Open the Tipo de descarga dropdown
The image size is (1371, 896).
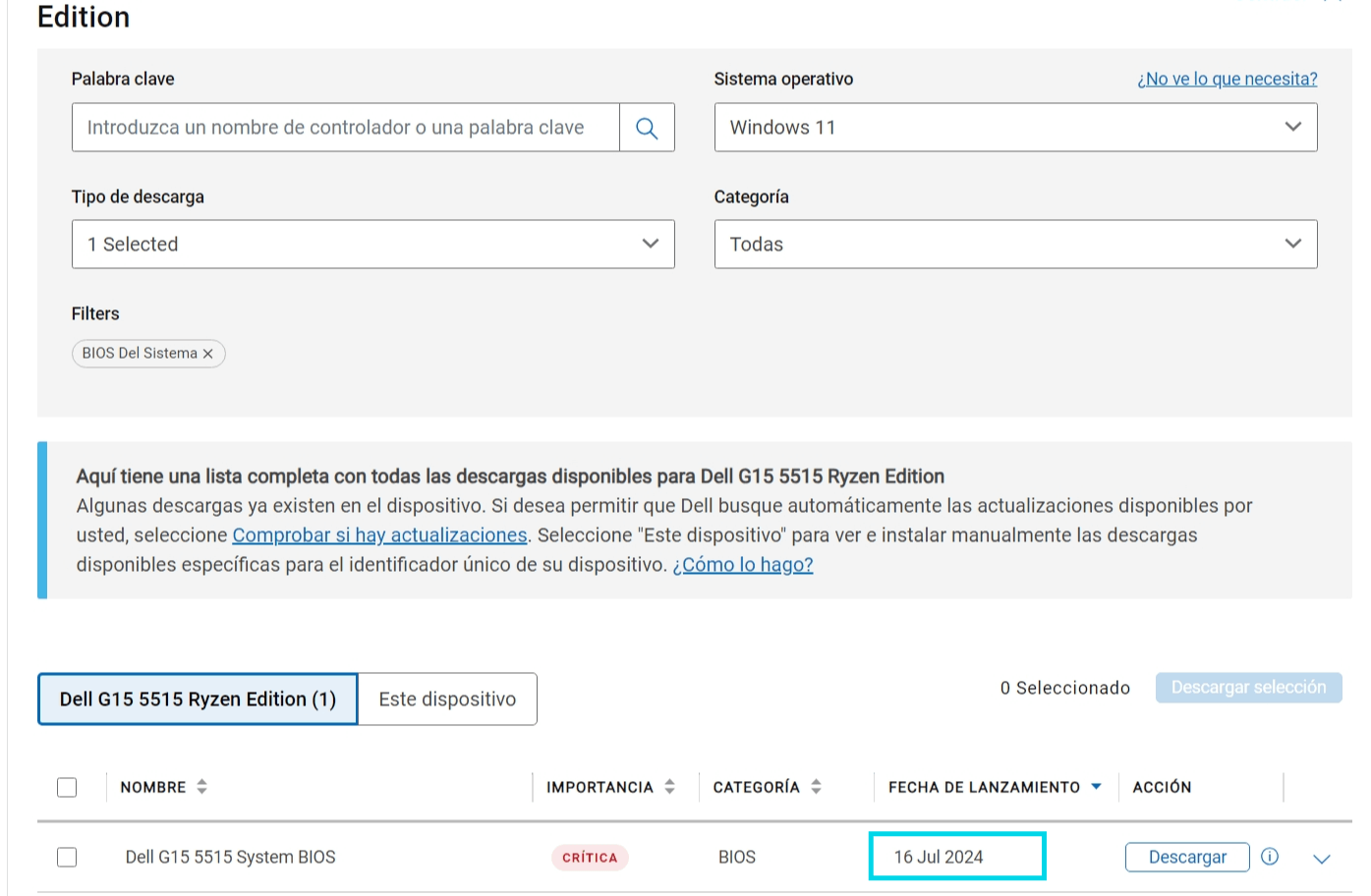(x=372, y=245)
